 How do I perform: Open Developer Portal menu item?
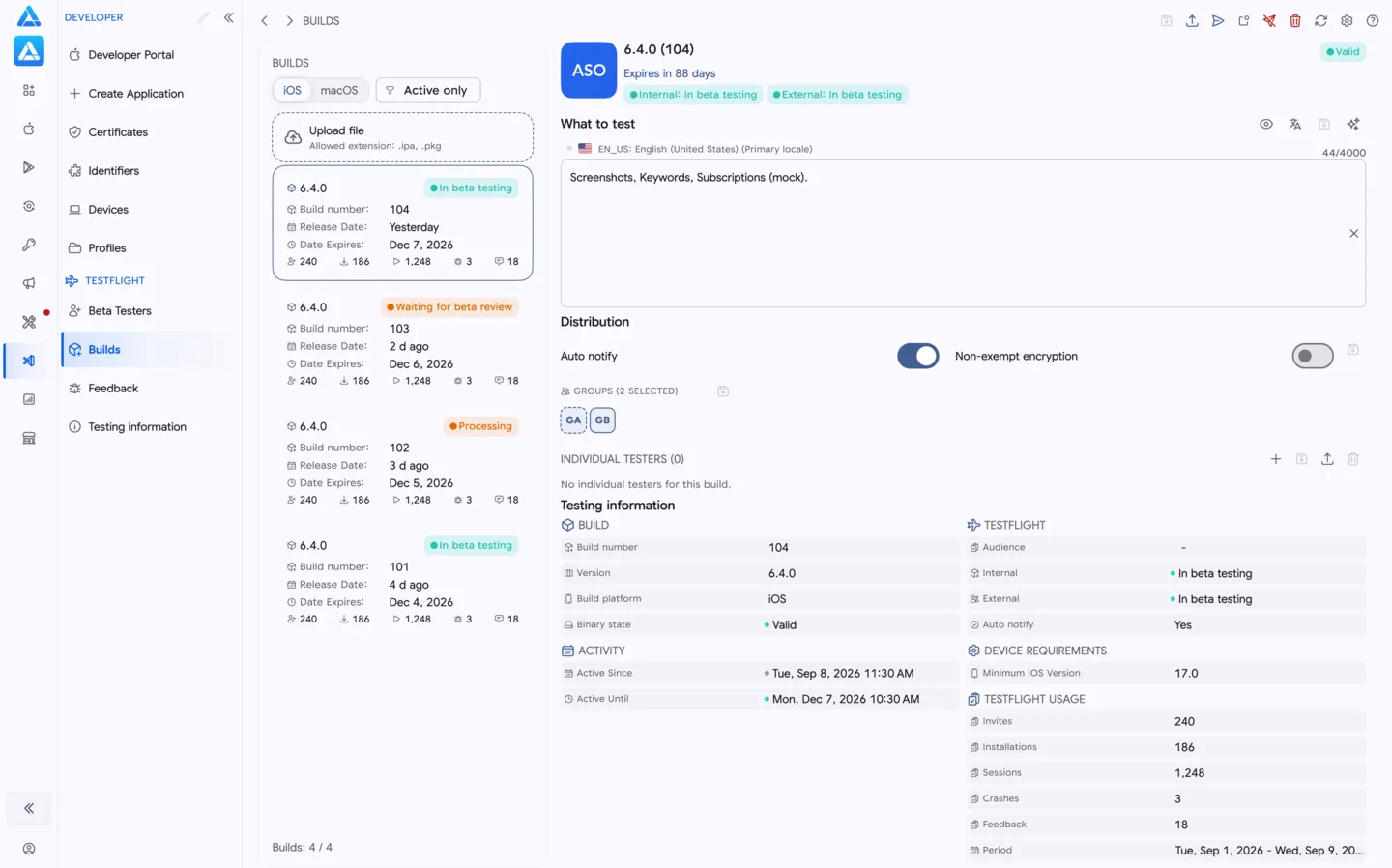pyautogui.click(x=149, y=55)
